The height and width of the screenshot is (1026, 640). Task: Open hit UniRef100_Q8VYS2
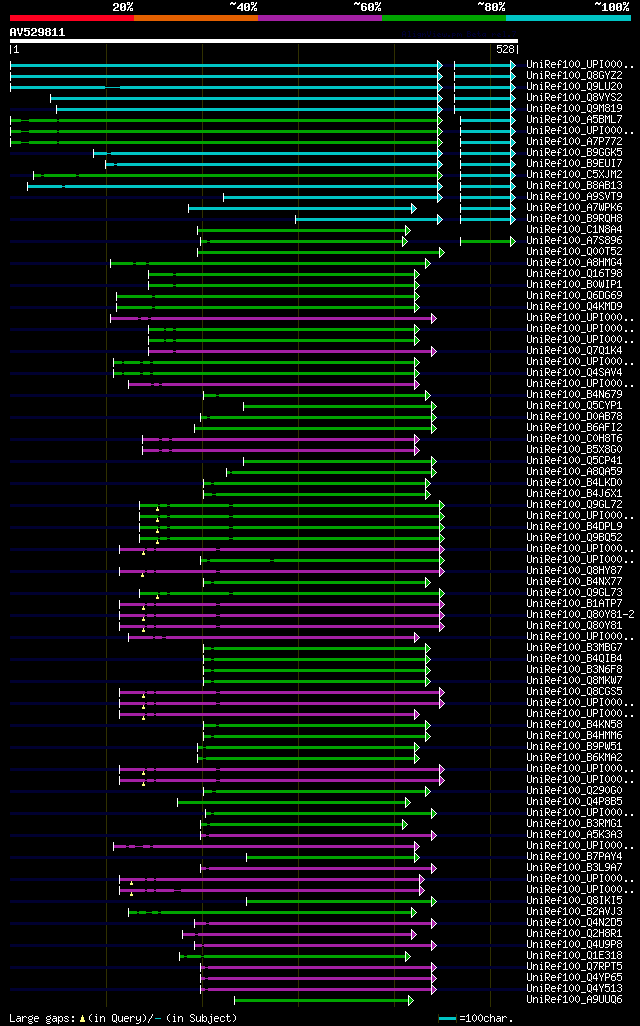(x=575, y=98)
